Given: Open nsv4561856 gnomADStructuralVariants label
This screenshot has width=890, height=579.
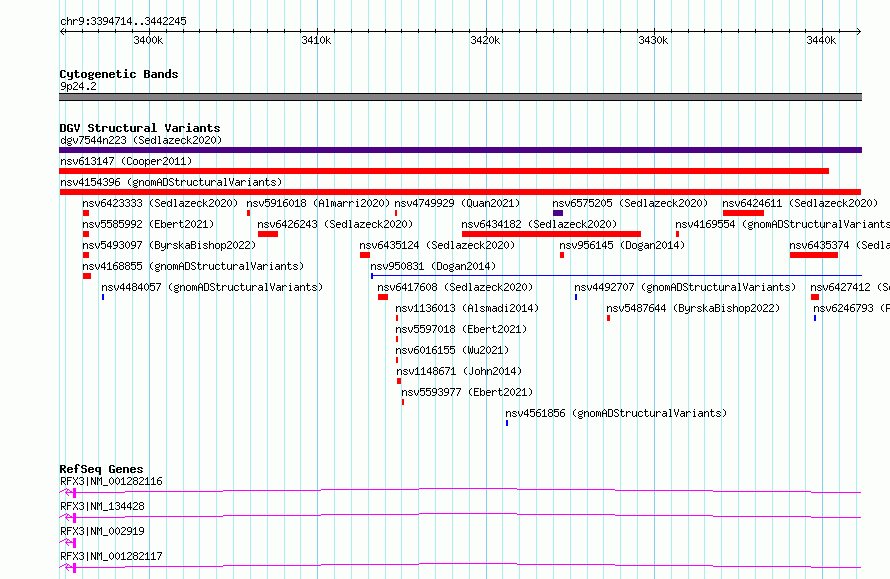Looking at the screenshot, I should coord(616,413).
